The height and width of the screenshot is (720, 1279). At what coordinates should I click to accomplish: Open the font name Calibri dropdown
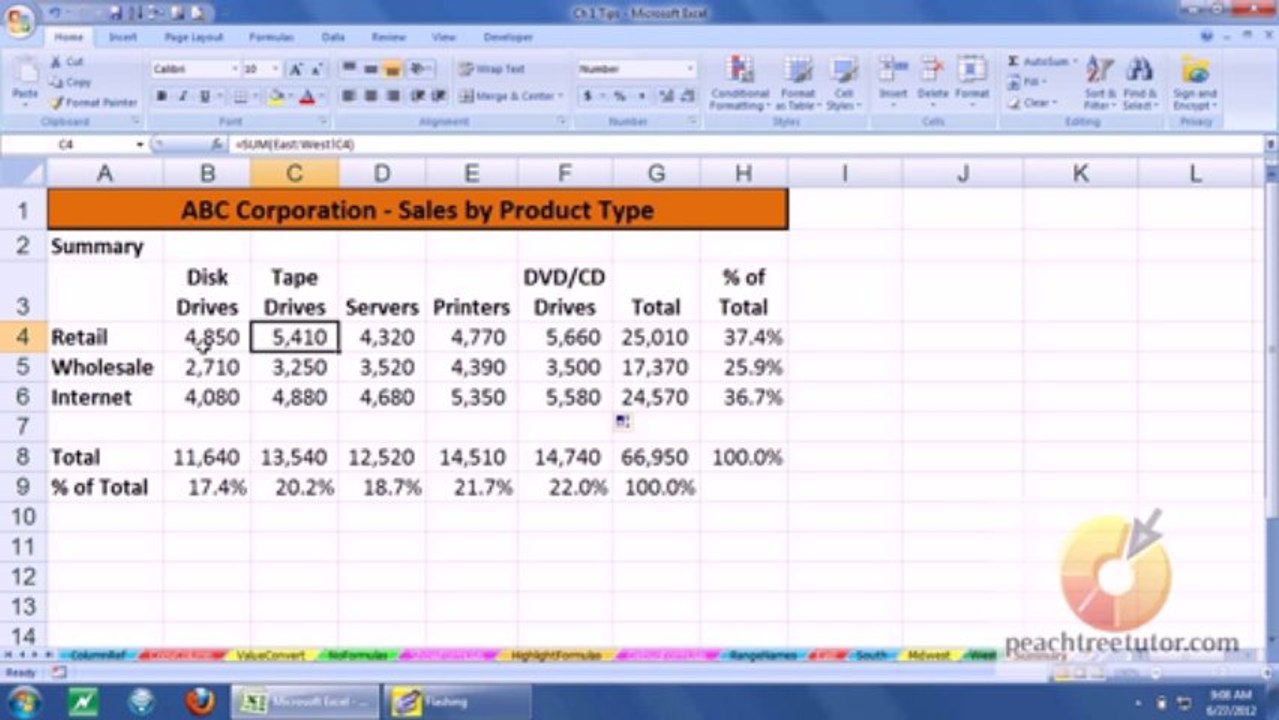point(235,69)
